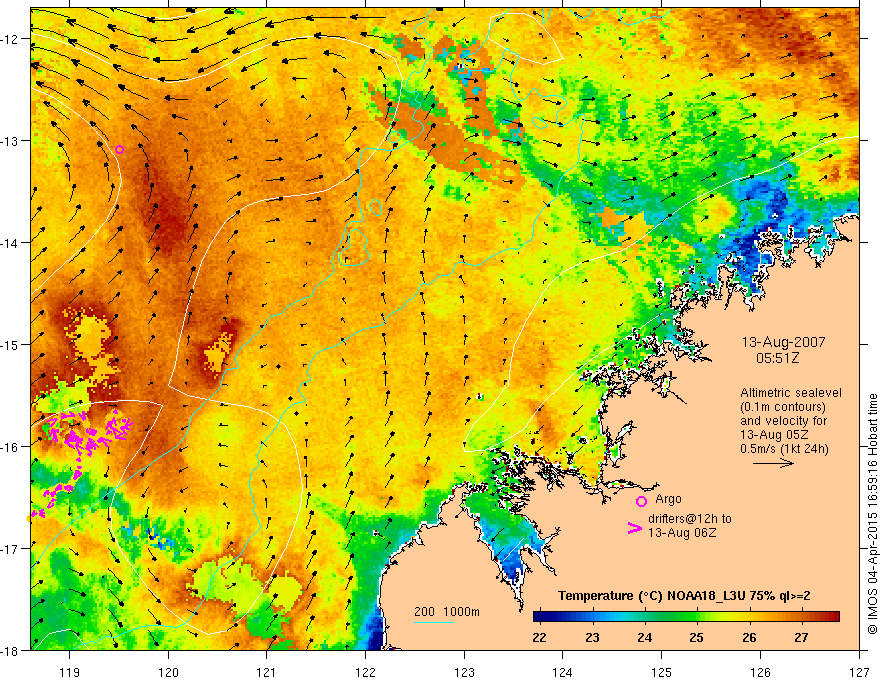This screenshot has height=680, width=880.
Task: Click the colorbar value 24
Action: 644,637
